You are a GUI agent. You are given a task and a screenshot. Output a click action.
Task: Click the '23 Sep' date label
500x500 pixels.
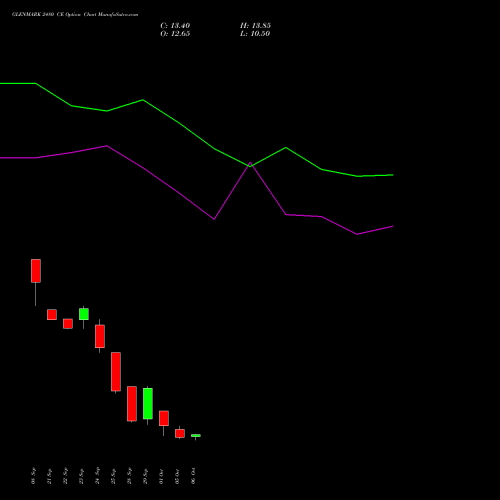click(x=81, y=476)
